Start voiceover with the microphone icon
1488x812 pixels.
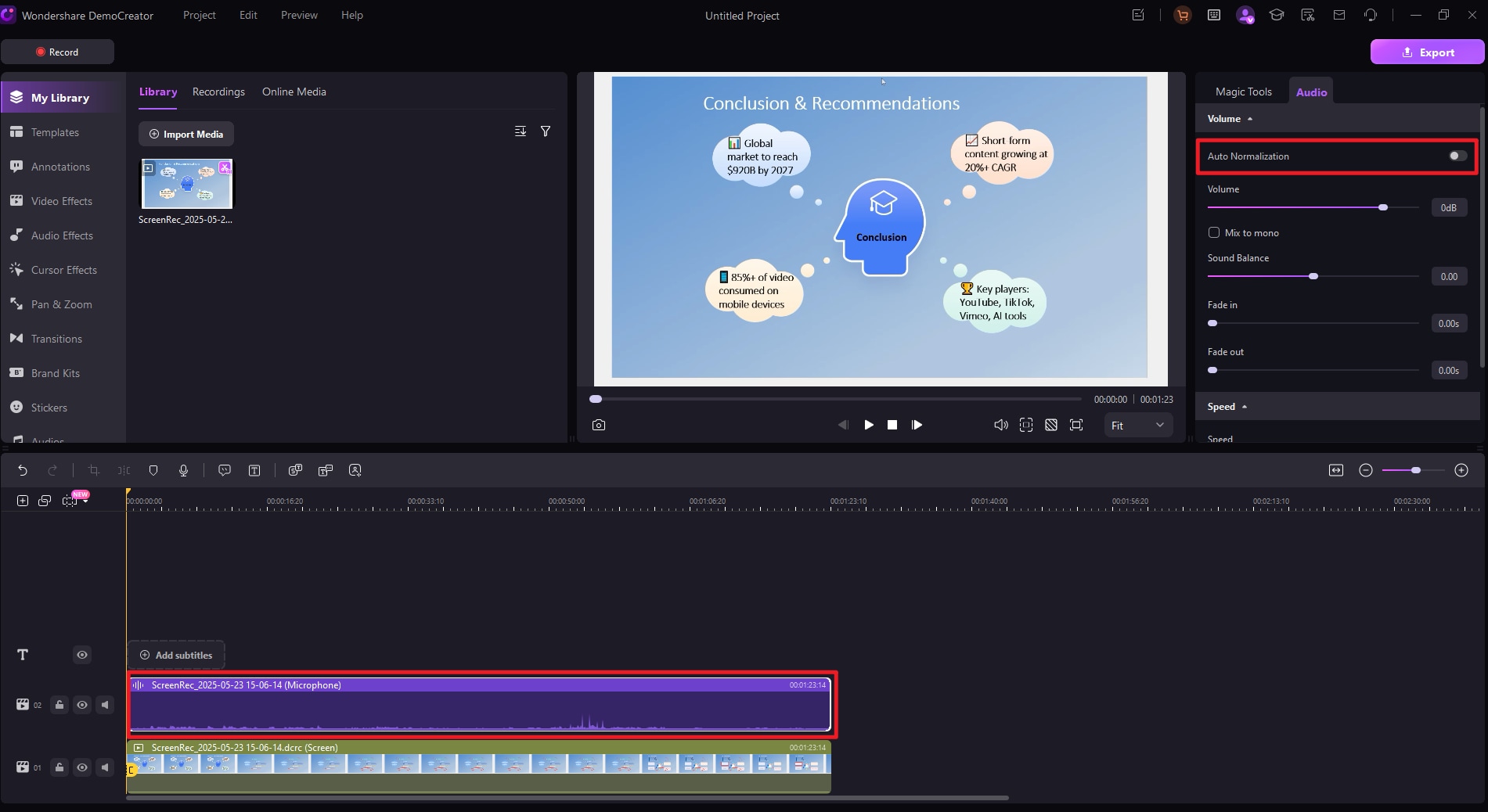point(183,470)
